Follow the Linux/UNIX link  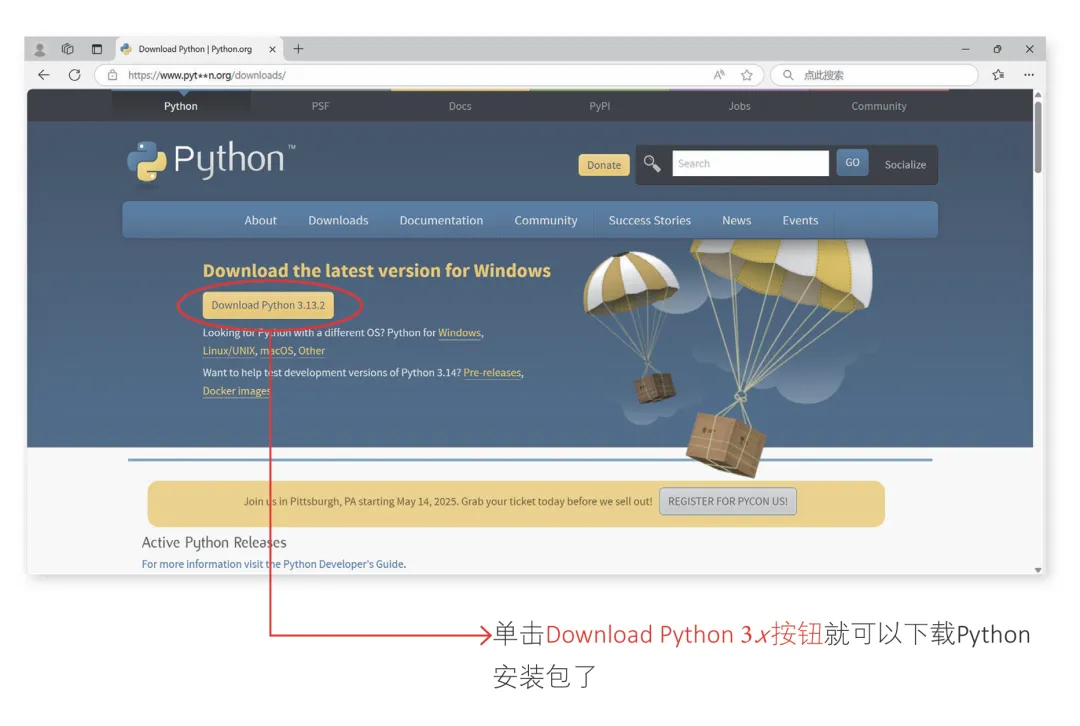[229, 351]
